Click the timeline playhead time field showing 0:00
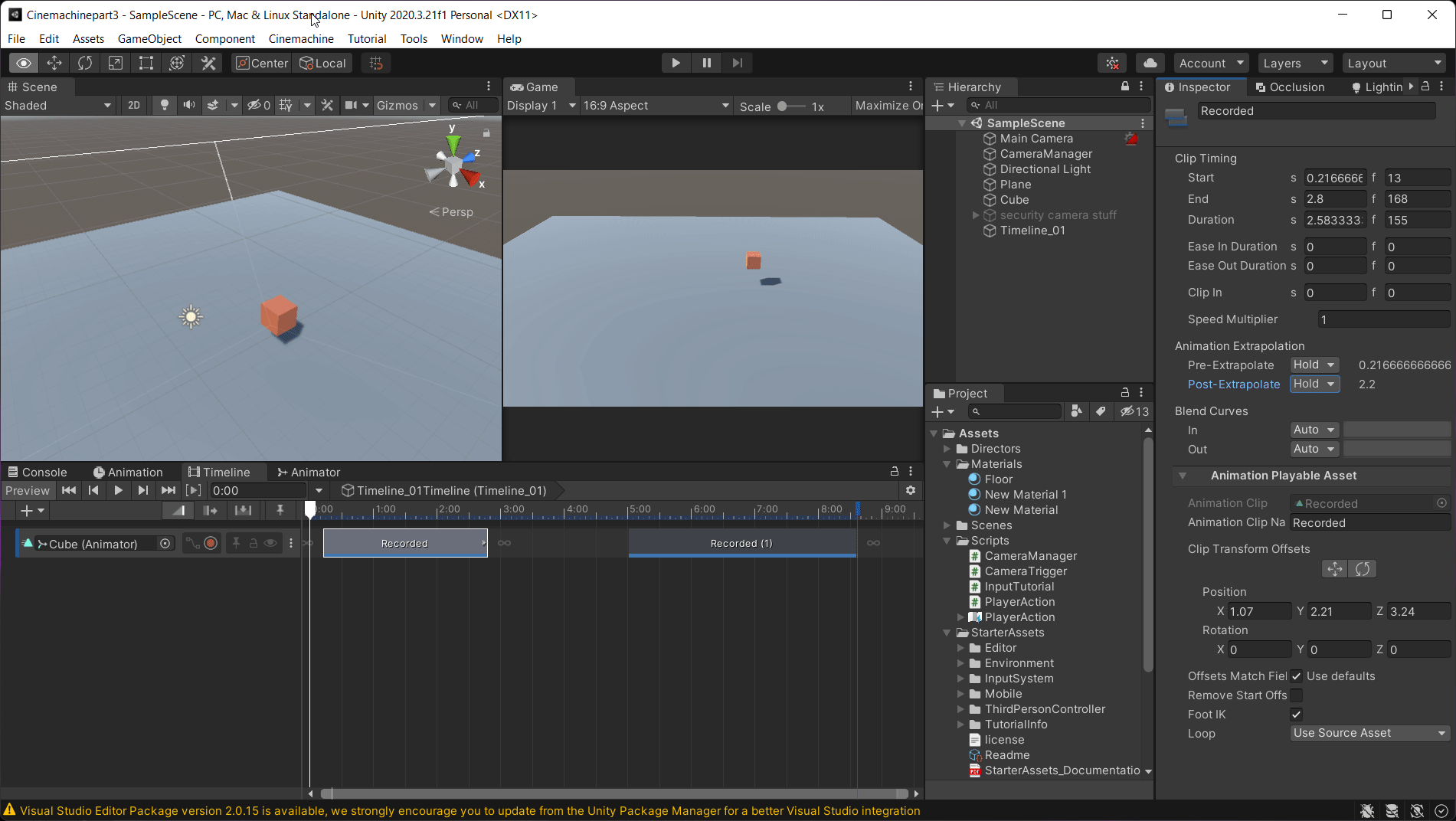 (260, 490)
